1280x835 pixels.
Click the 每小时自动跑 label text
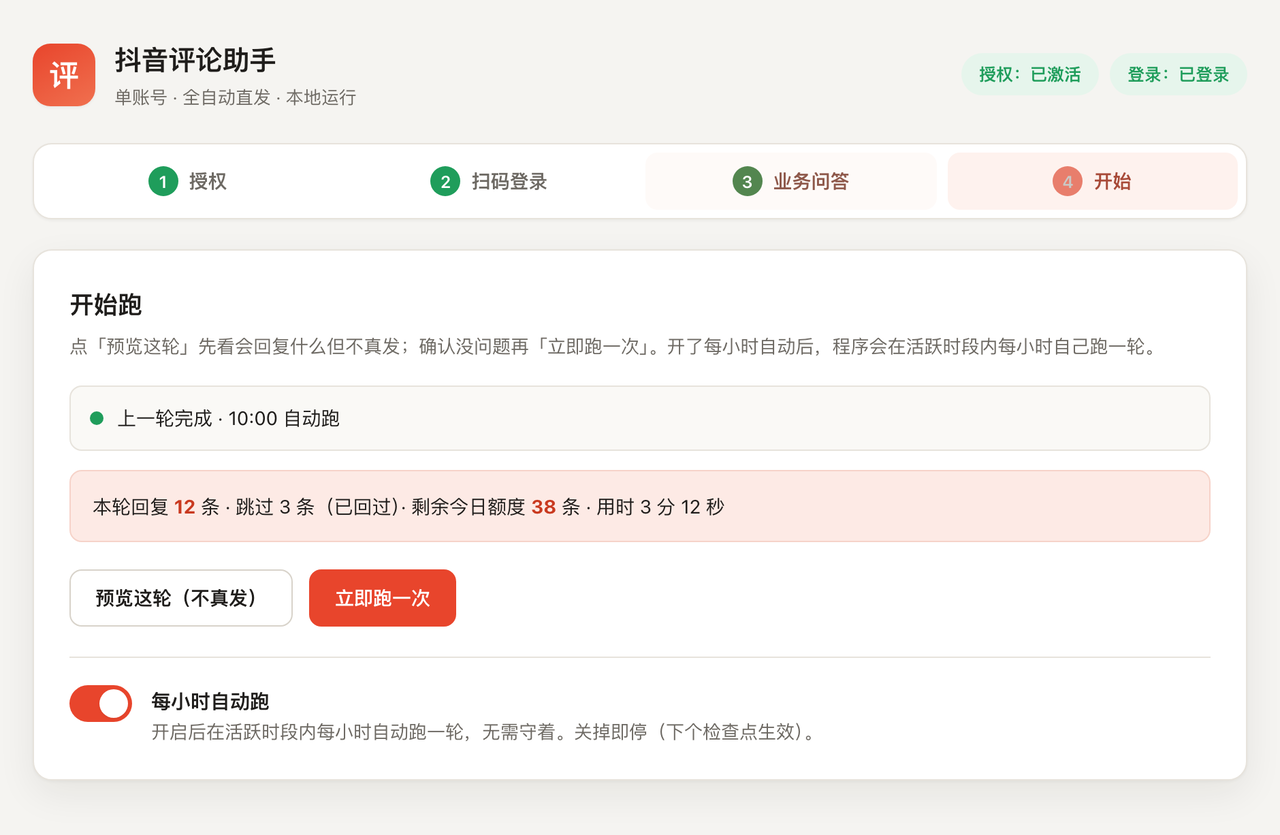(x=211, y=701)
